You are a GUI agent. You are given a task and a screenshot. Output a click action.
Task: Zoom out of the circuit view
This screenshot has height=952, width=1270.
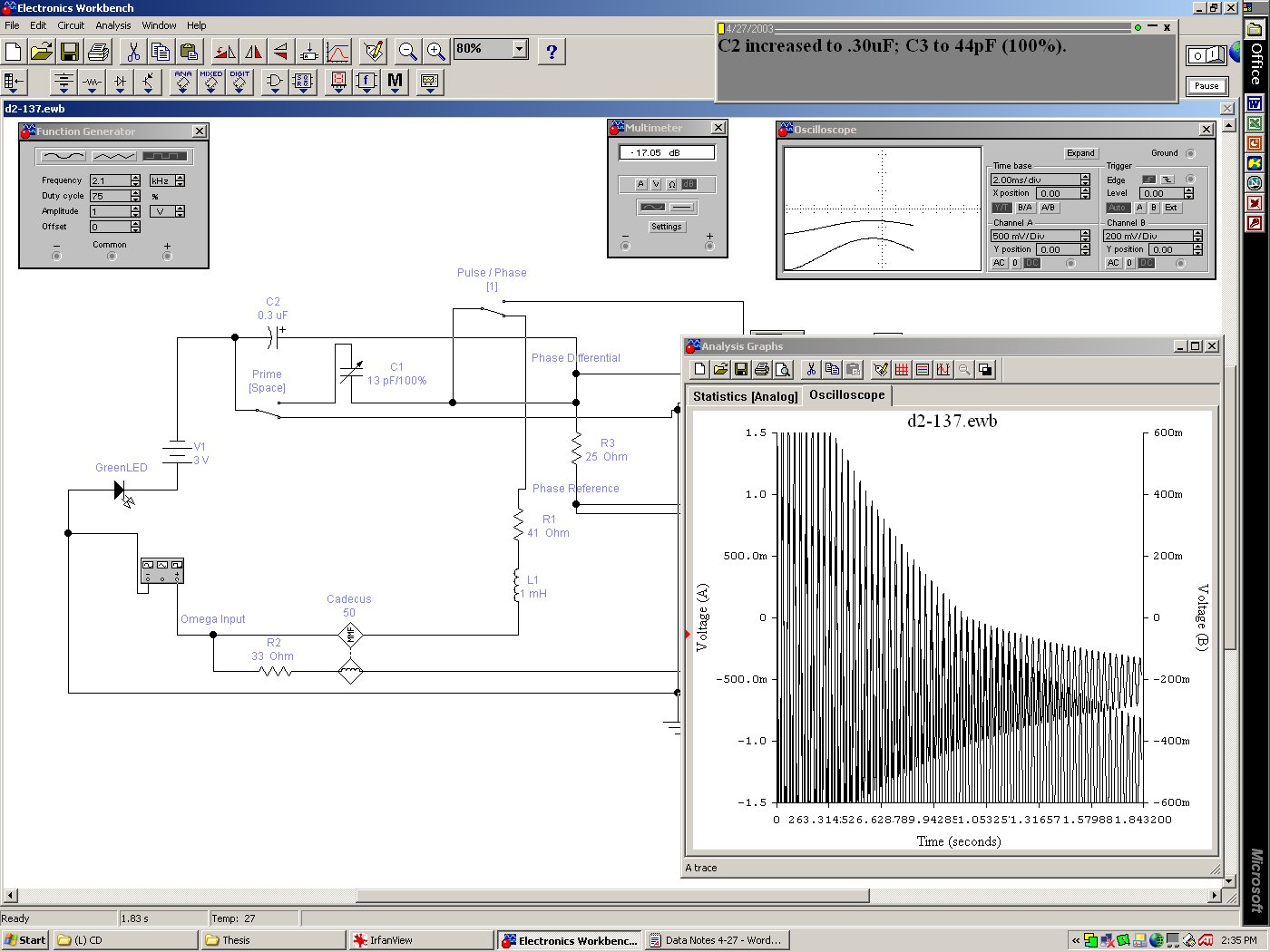pos(408,52)
